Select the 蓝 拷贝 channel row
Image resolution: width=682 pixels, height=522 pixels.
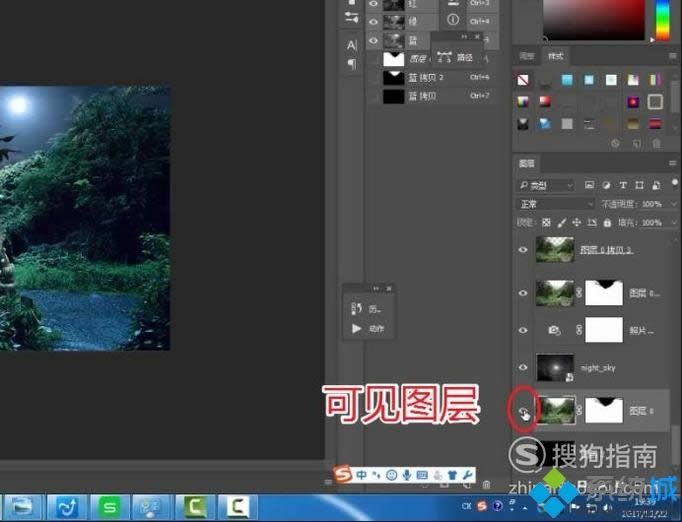coord(432,96)
